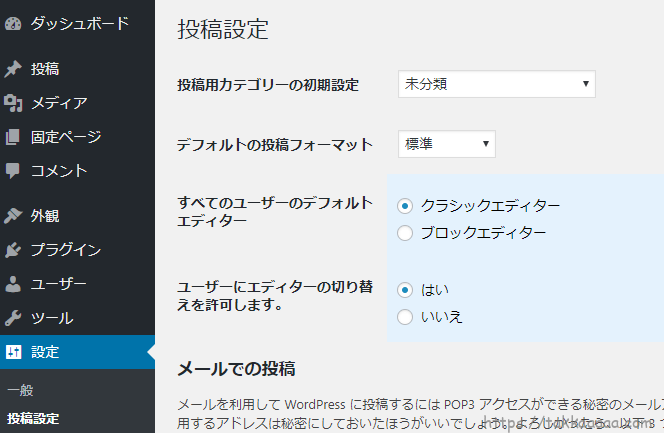Click the media icon beside メディア
This screenshot has height=433, width=664.
(x=13, y=103)
